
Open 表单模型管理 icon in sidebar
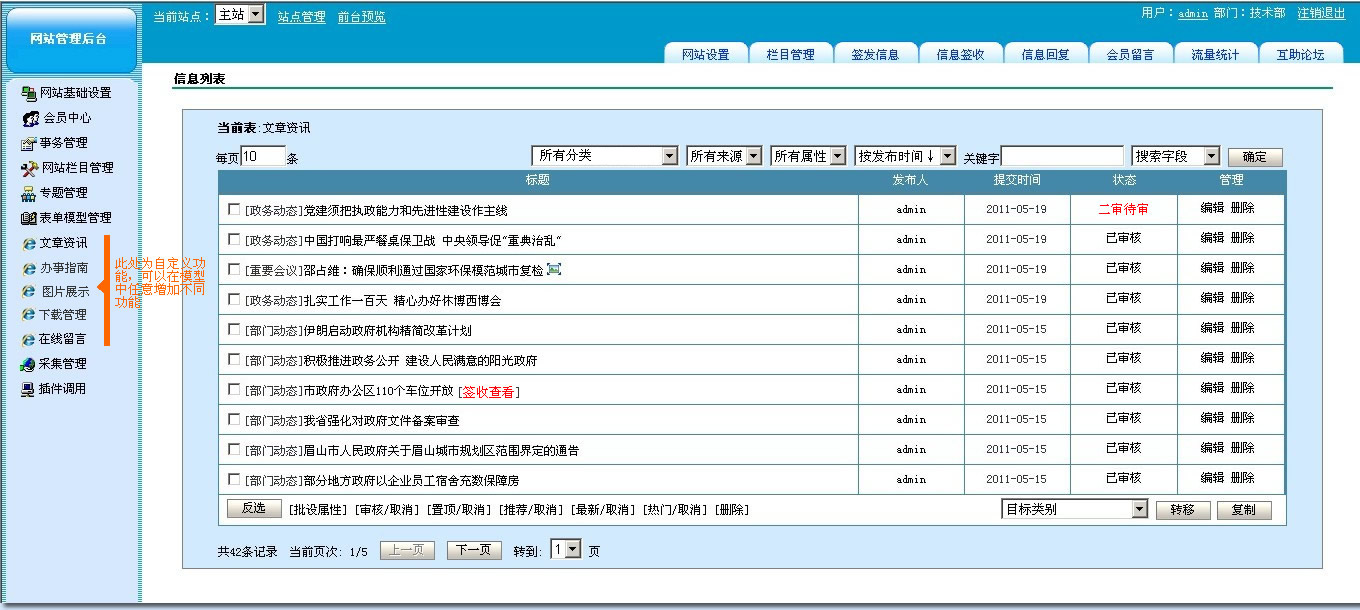click(x=28, y=218)
